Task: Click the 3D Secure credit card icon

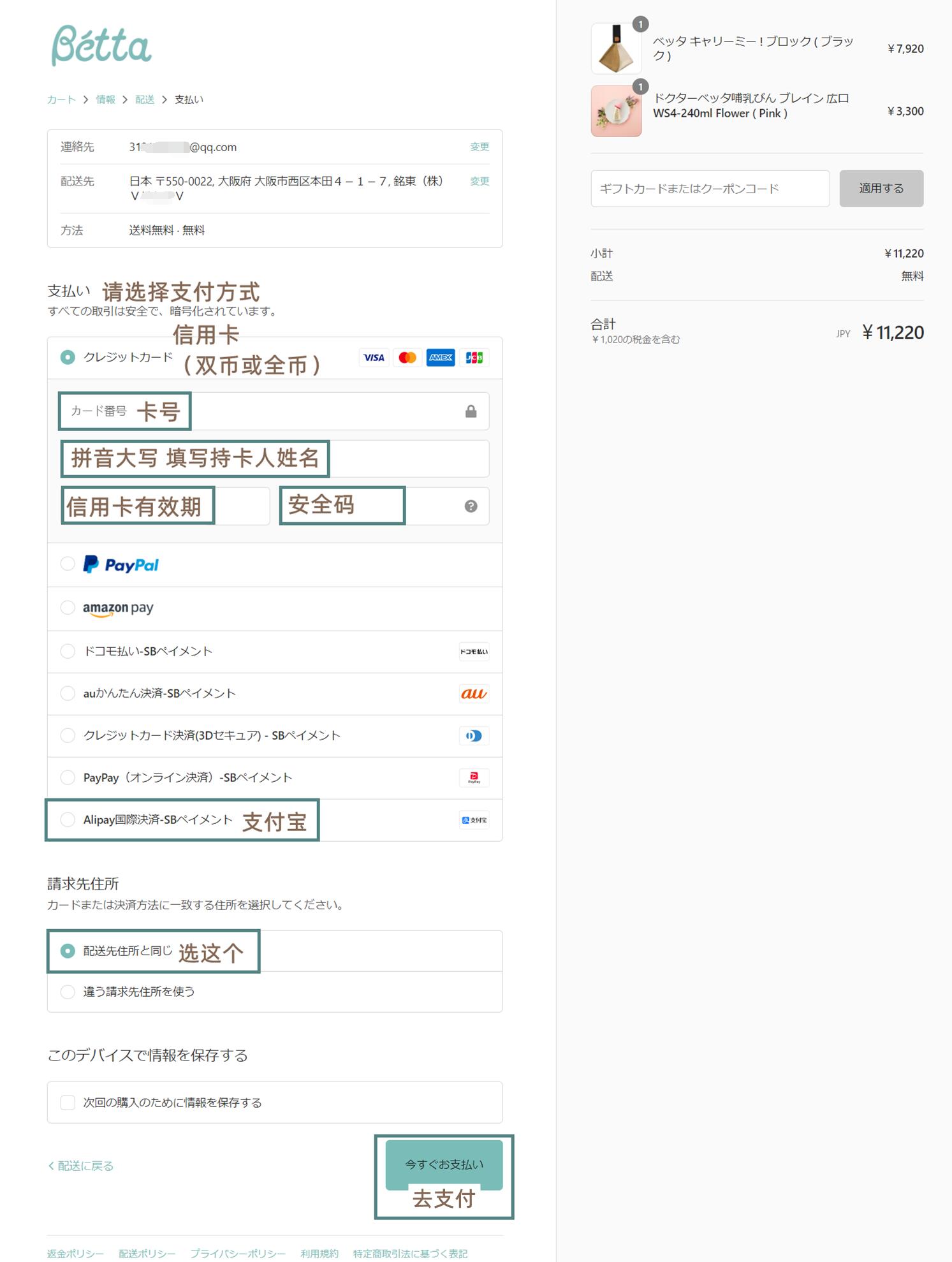Action: (x=474, y=736)
